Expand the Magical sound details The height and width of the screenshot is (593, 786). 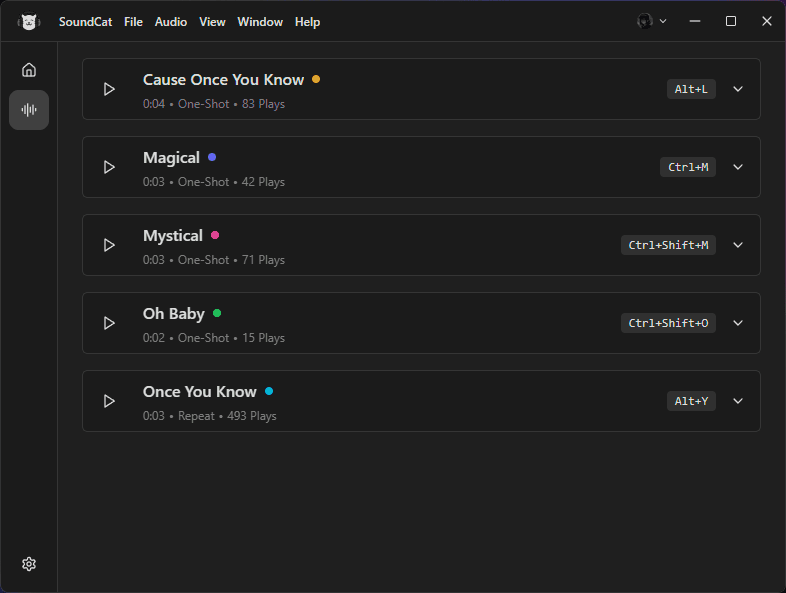738,167
